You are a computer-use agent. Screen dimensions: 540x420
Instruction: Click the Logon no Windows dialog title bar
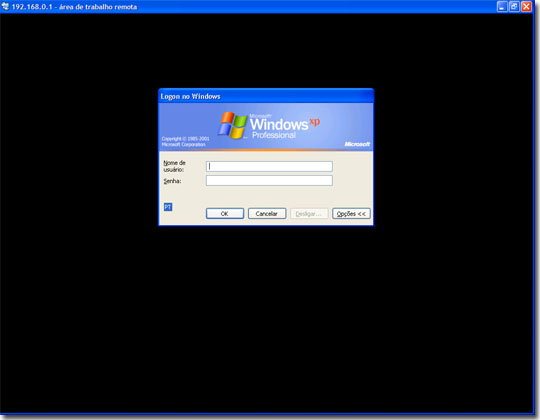[x=266, y=96]
